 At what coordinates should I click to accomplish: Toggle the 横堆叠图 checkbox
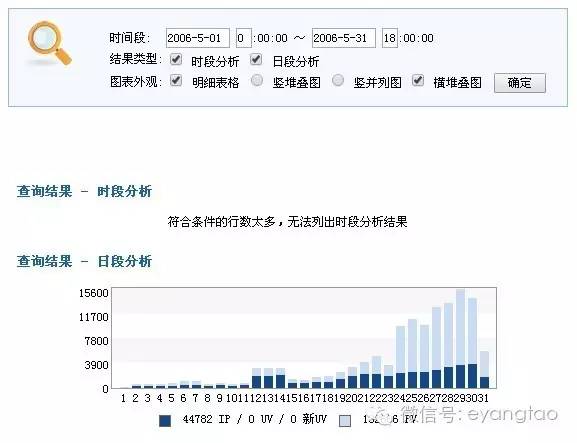[418, 81]
